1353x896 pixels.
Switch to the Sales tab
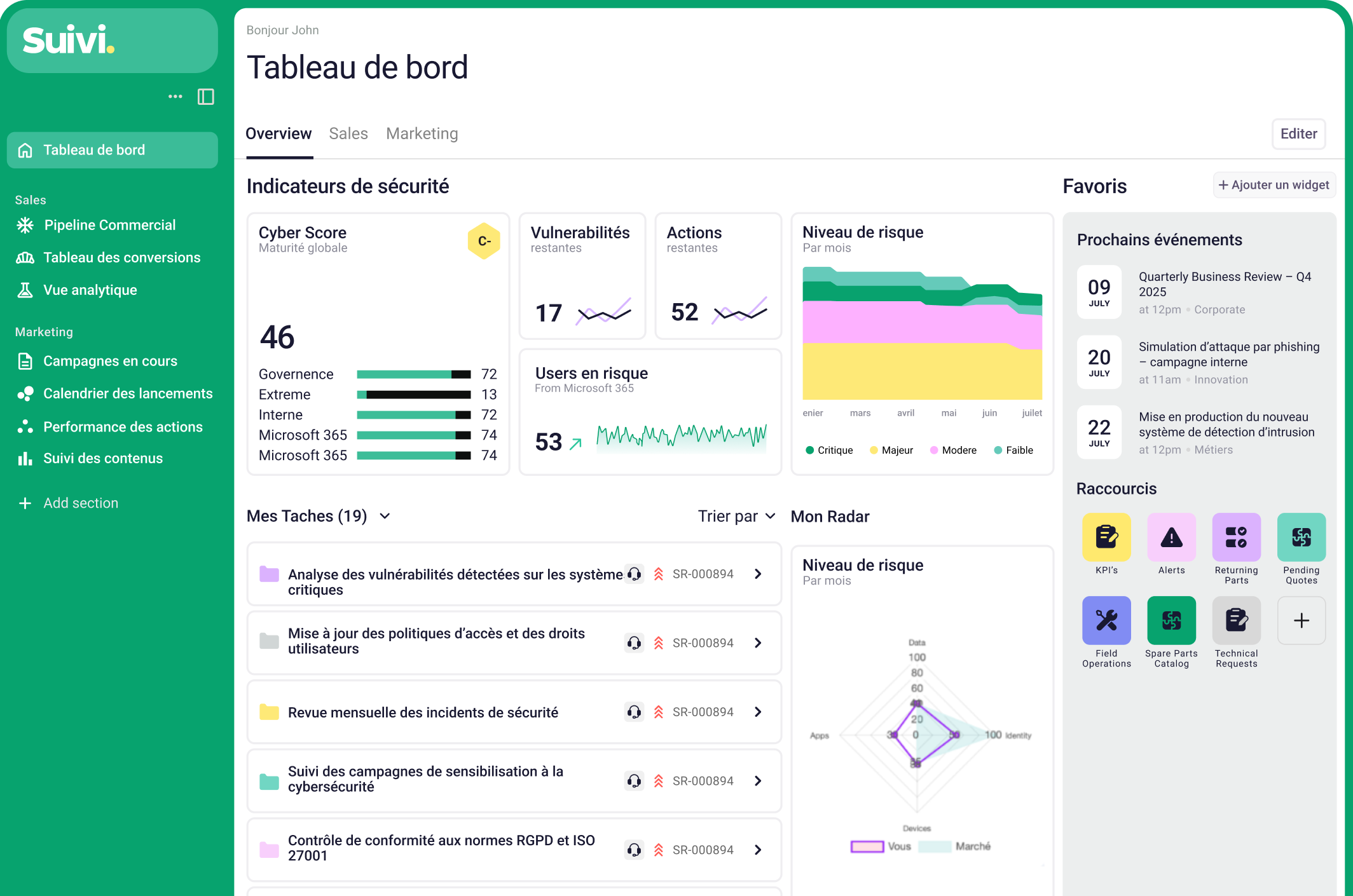348,133
